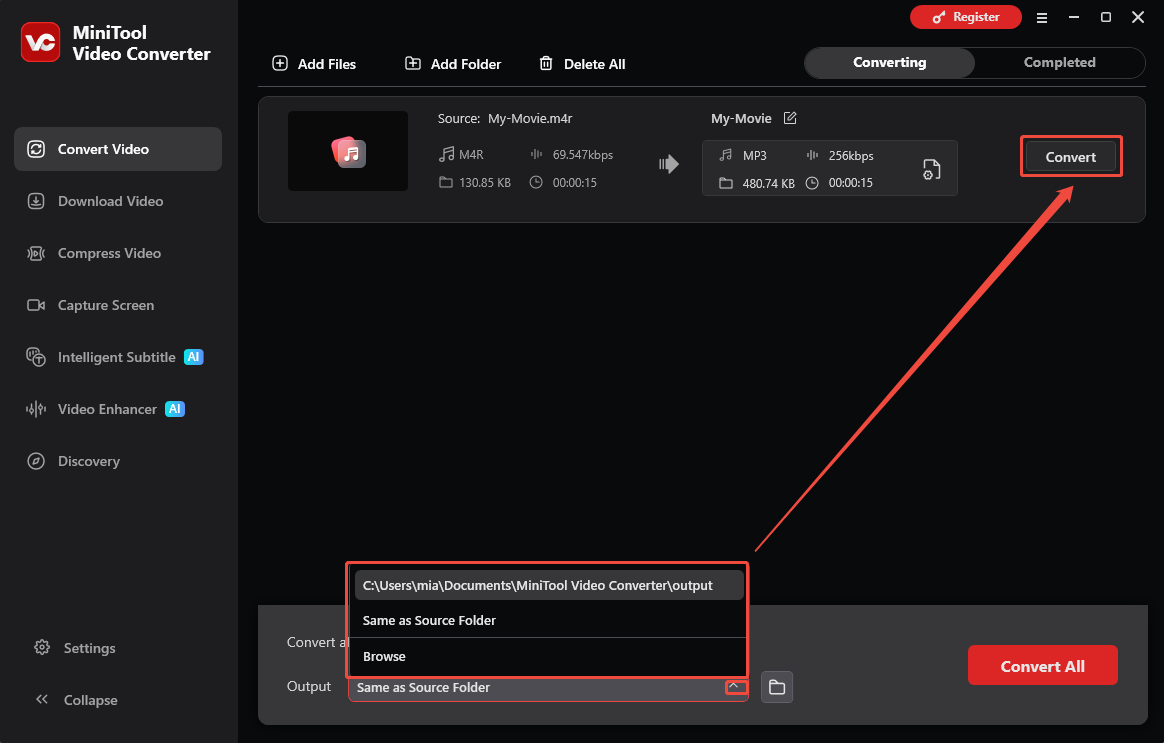Screen dimensions: 1164x743
Task: Switch to the Converting tab
Action: click(x=889, y=62)
